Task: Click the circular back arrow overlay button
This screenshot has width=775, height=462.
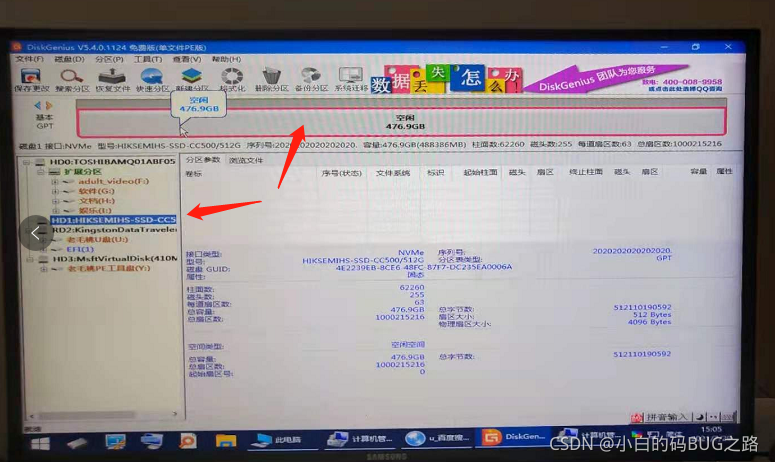Action: (x=36, y=233)
